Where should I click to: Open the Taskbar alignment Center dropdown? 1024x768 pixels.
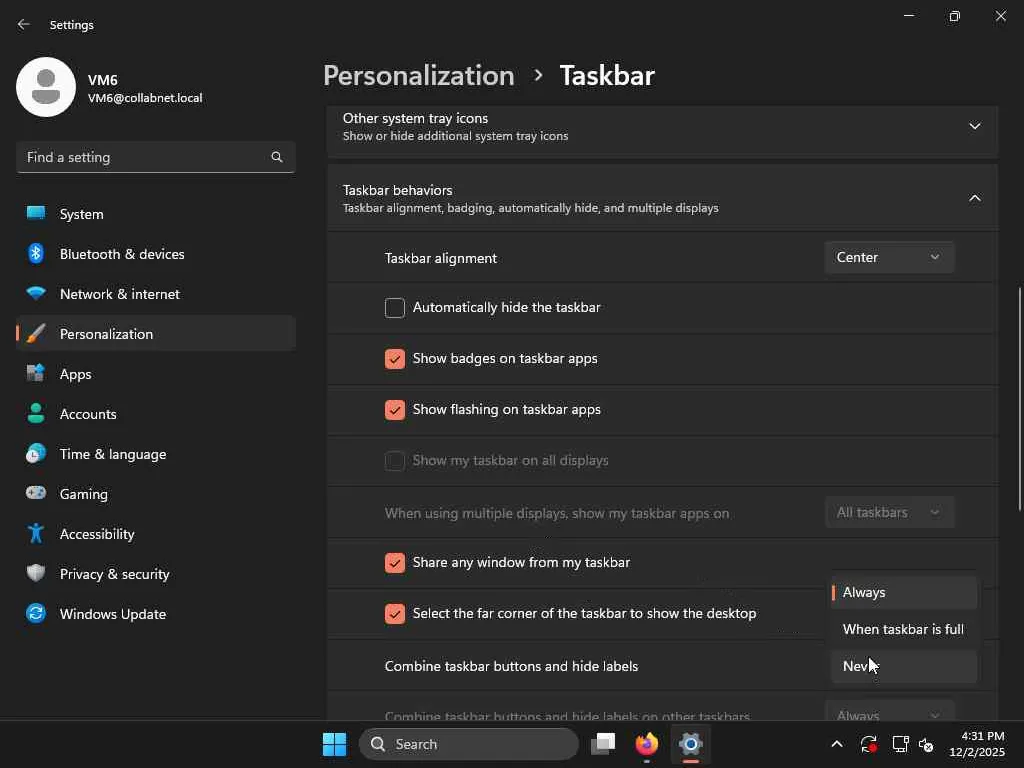889,258
